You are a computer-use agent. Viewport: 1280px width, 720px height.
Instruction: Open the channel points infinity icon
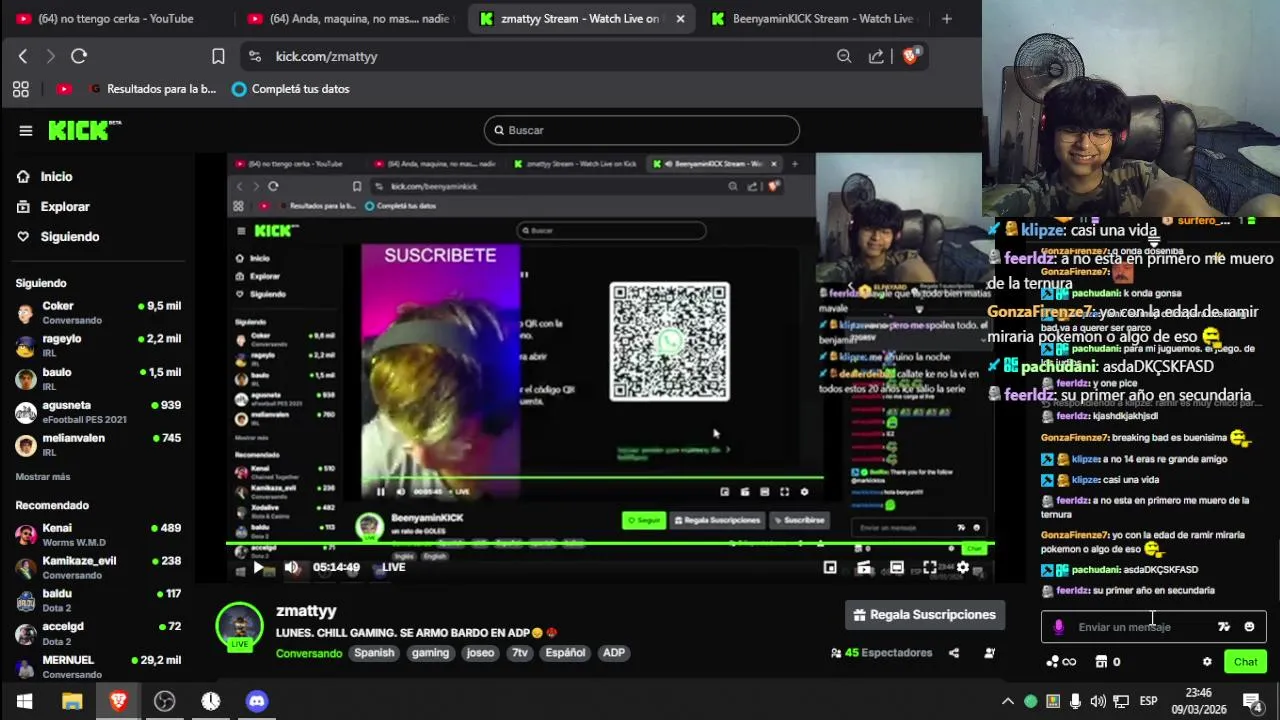1061,662
